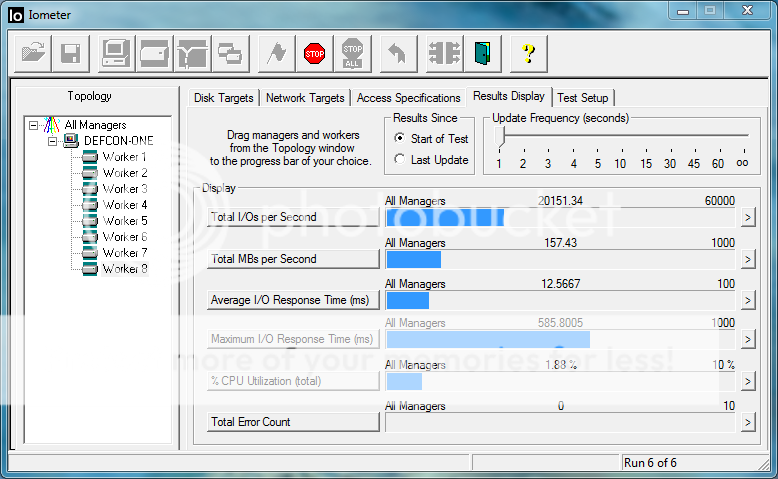
Task: Expand the Total Error Count arrow button
Action: click(x=746, y=422)
